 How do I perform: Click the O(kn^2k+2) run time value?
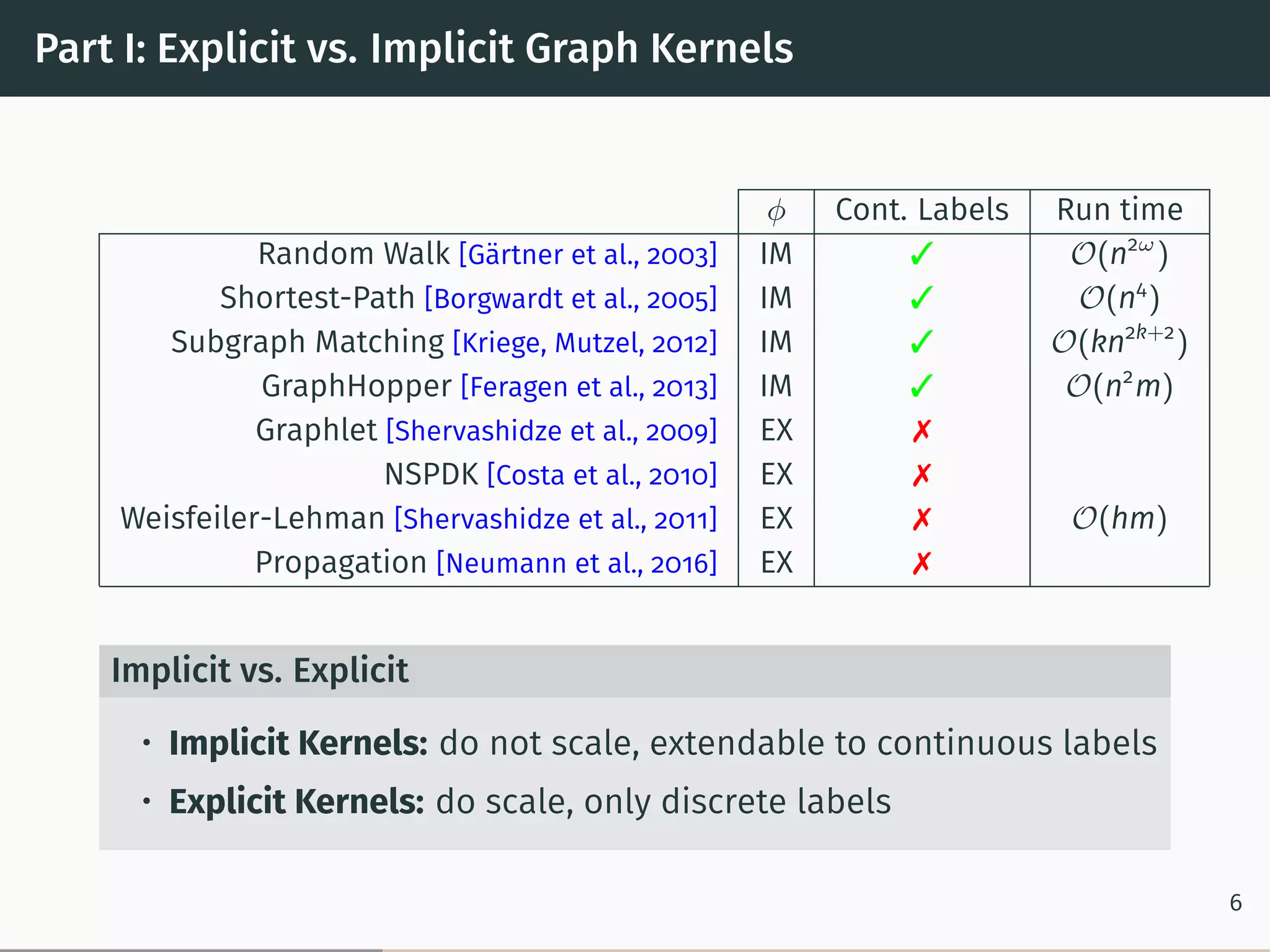click(x=1120, y=341)
